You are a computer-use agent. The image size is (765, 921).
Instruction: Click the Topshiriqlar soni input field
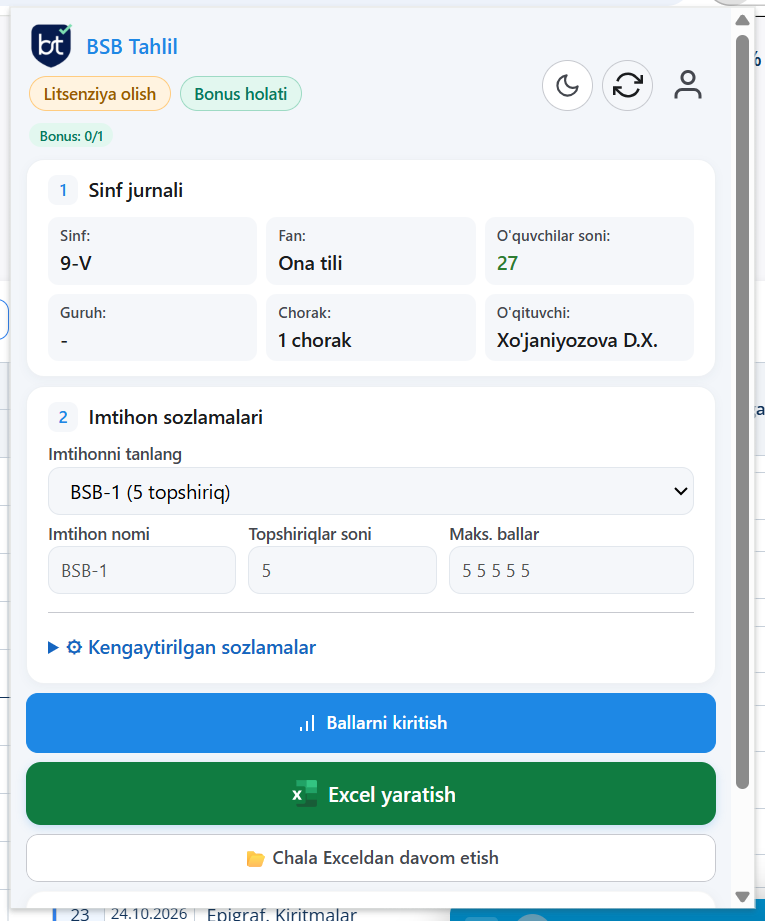pos(342,570)
